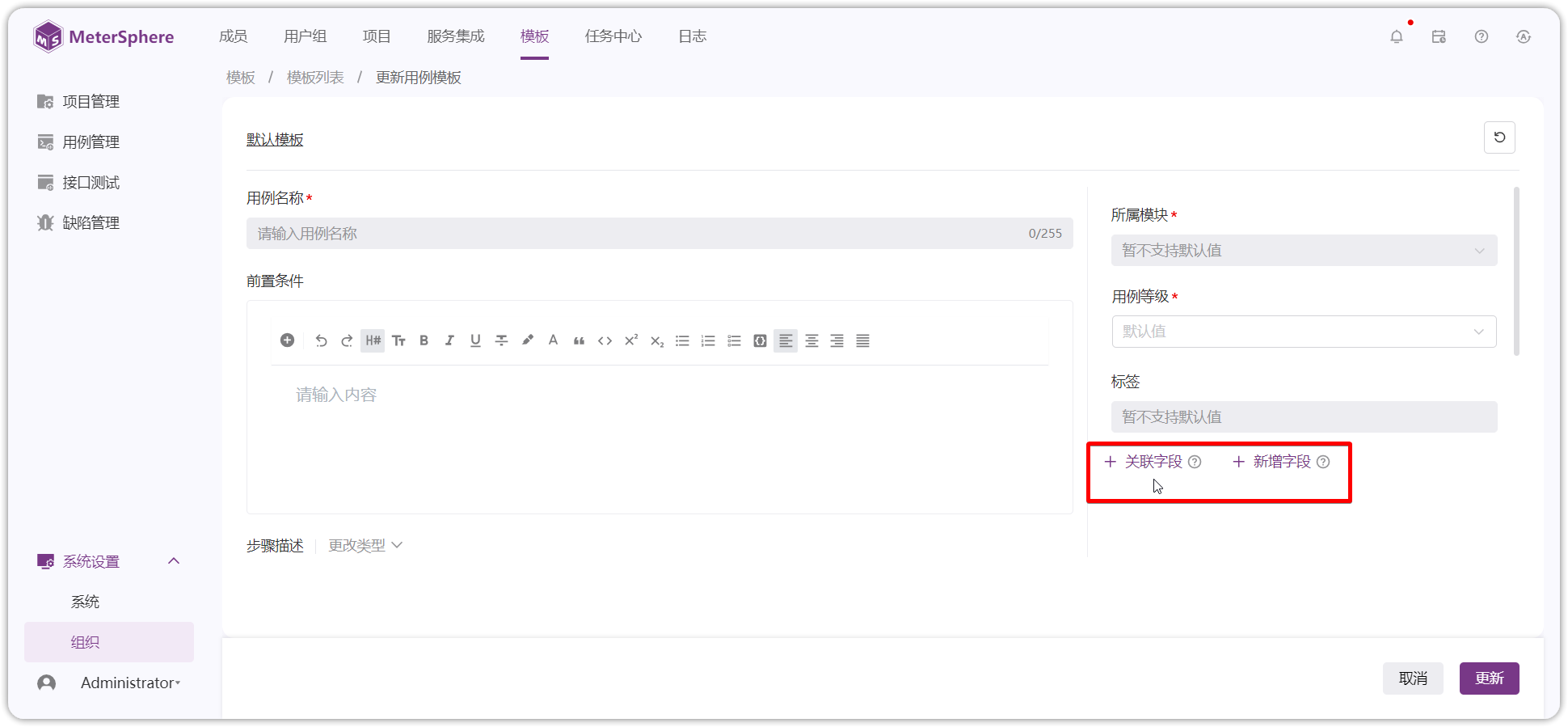Image resolution: width=1568 pixels, height=727 pixels.
Task: Toggle italic formatting
Action: (449, 340)
